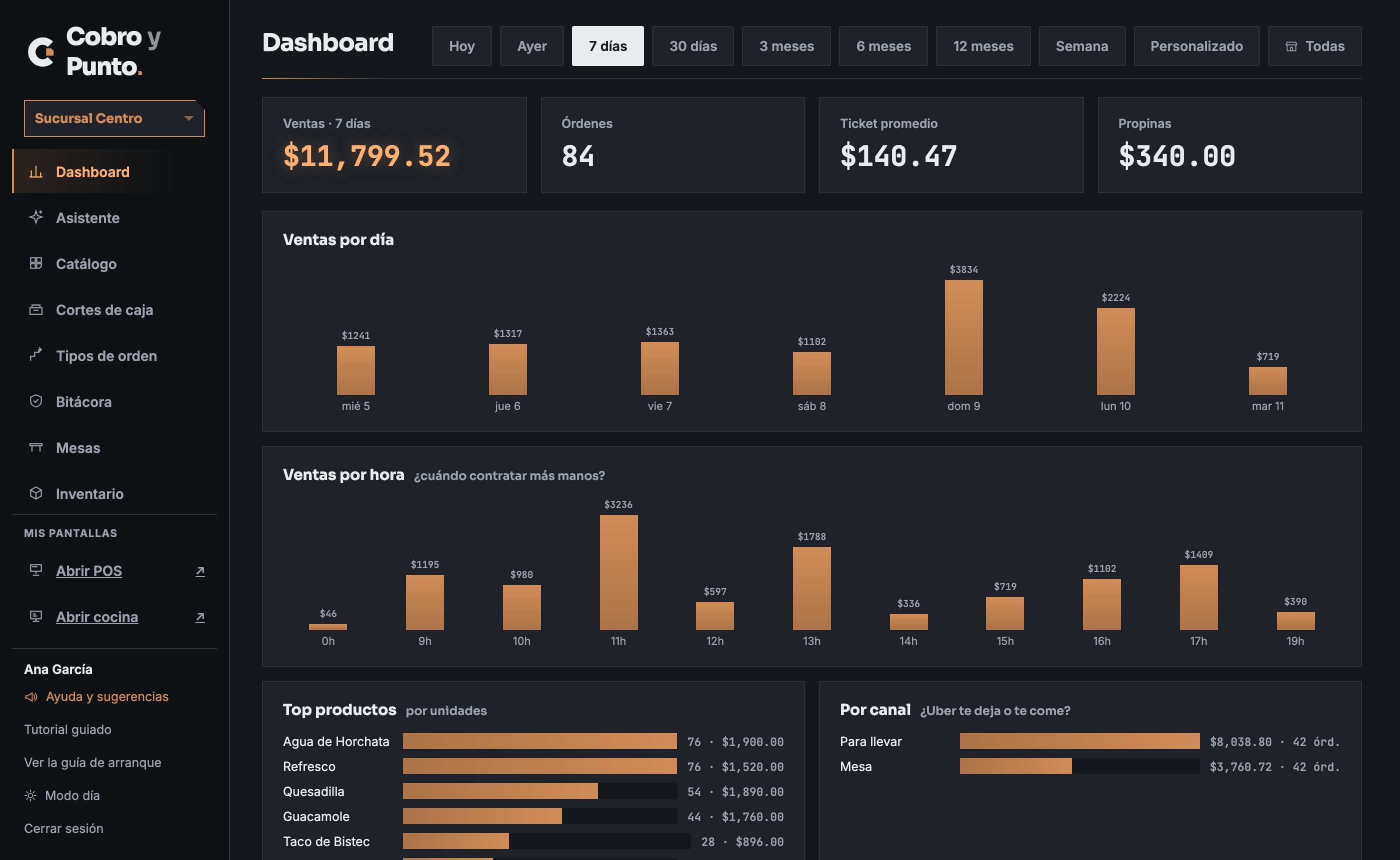Click the sun icon for Modo día

coord(30,795)
